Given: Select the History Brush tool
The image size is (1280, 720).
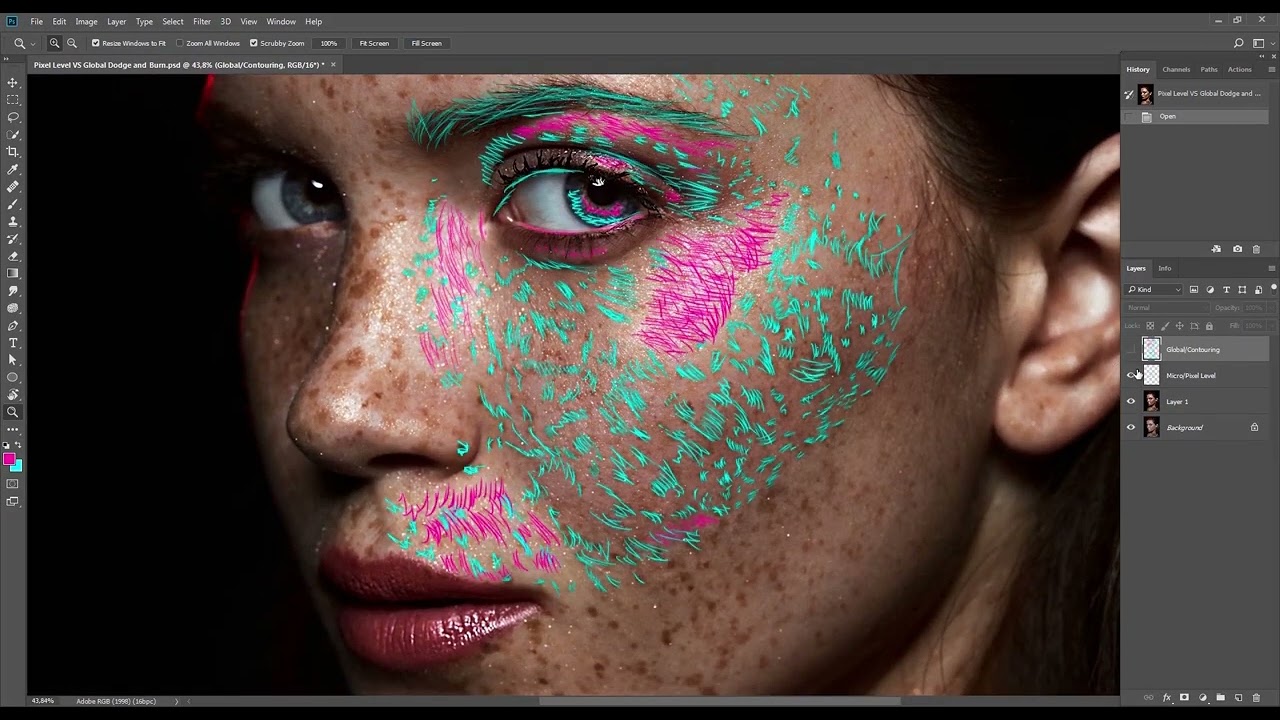Looking at the screenshot, I should [13, 239].
